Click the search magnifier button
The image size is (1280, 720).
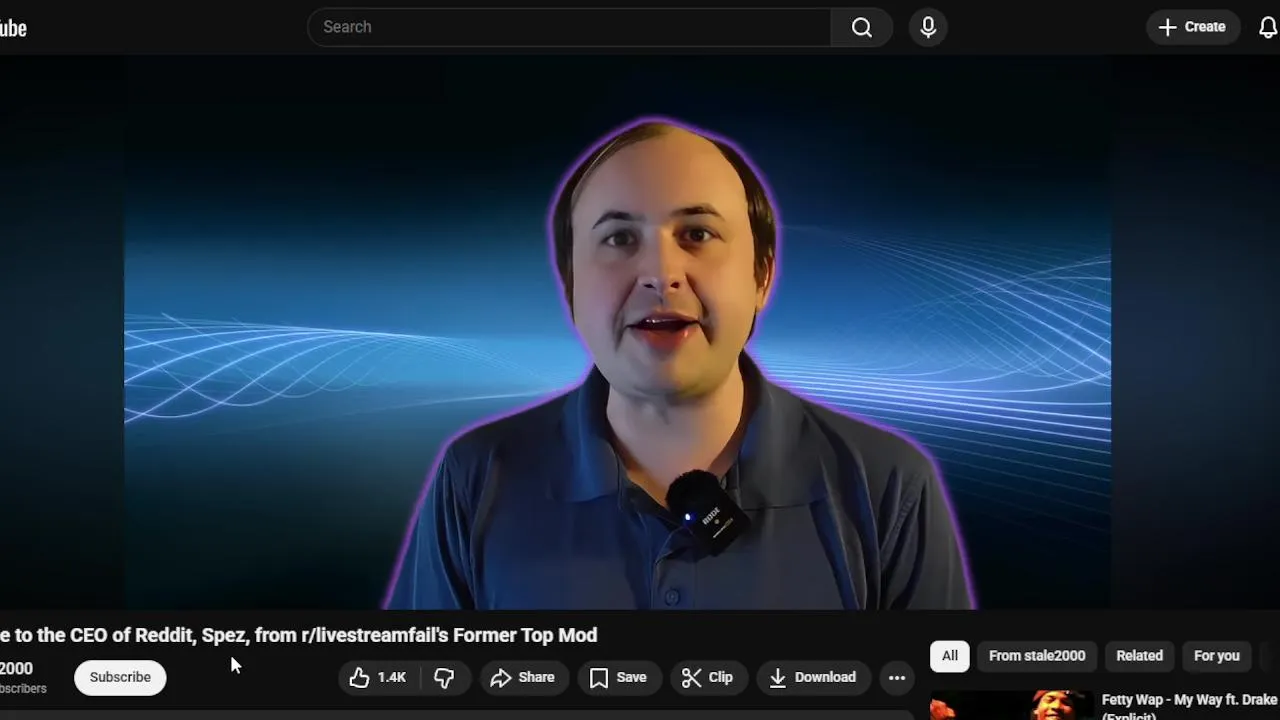861,27
